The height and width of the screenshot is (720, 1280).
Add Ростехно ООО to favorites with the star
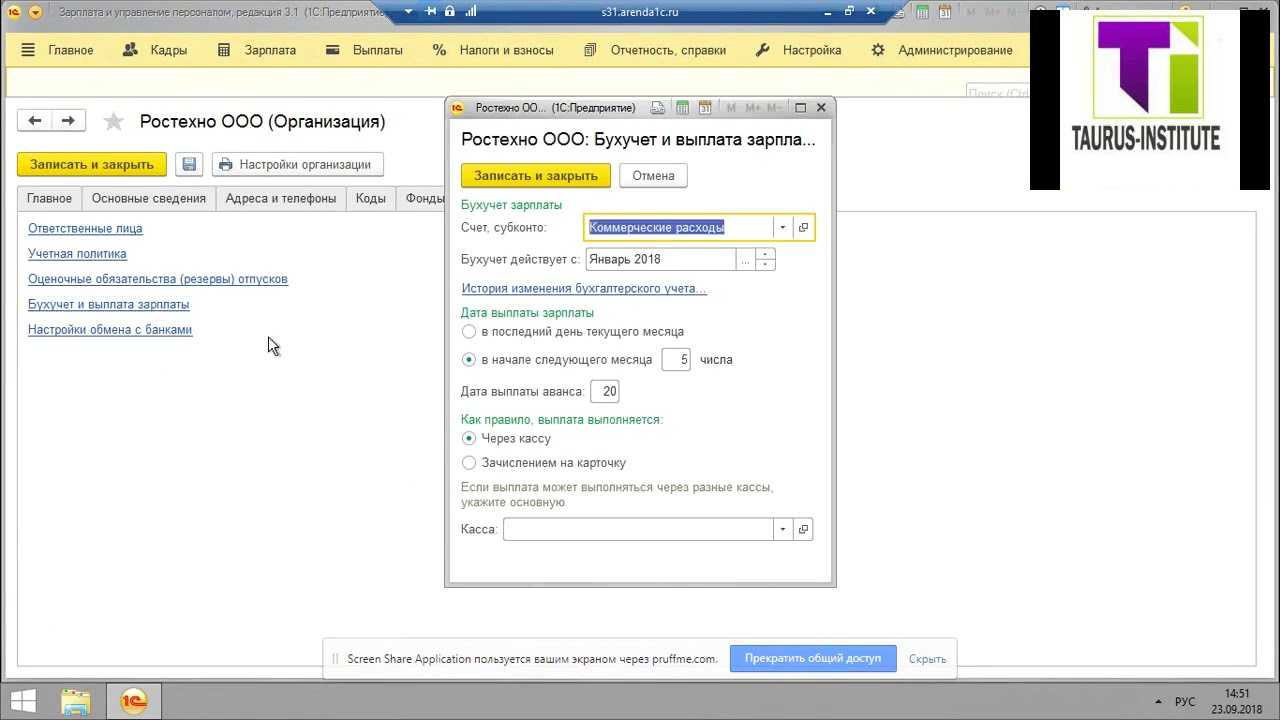click(x=114, y=122)
